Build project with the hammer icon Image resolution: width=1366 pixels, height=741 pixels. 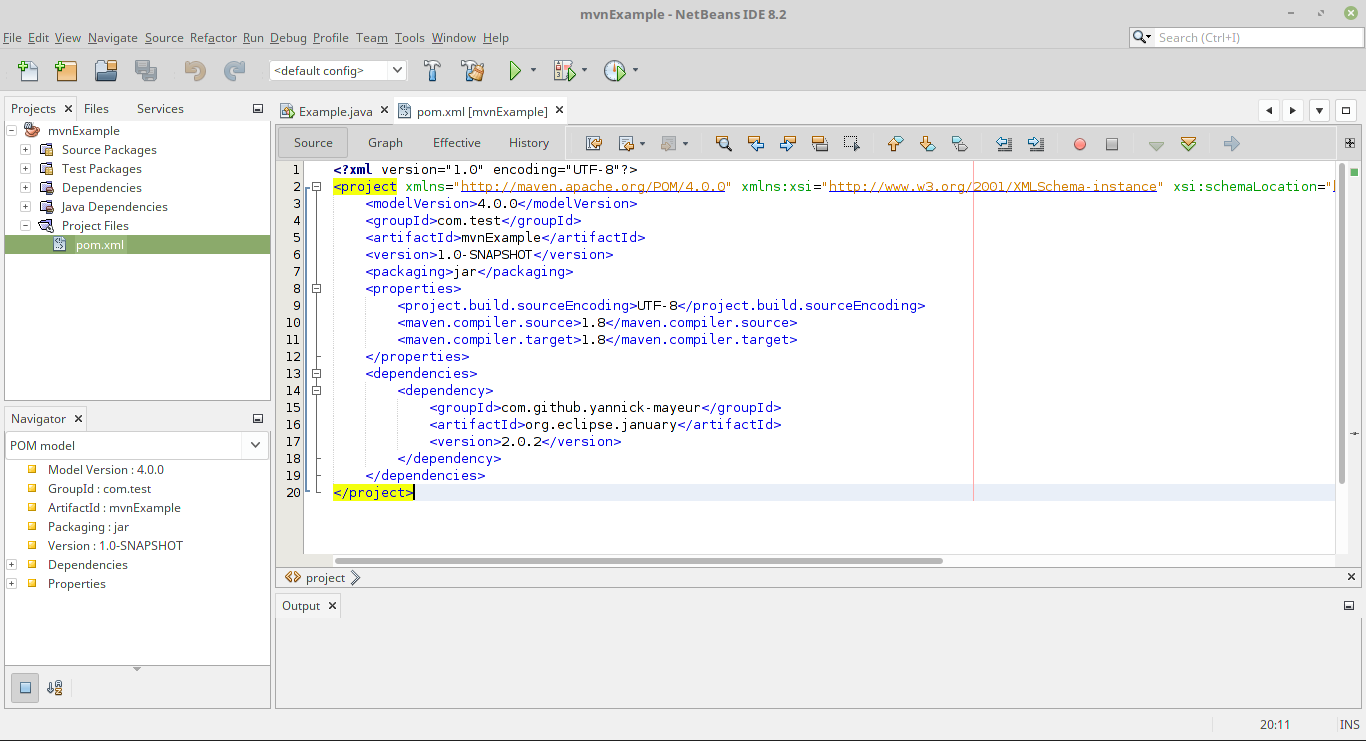[x=433, y=71]
